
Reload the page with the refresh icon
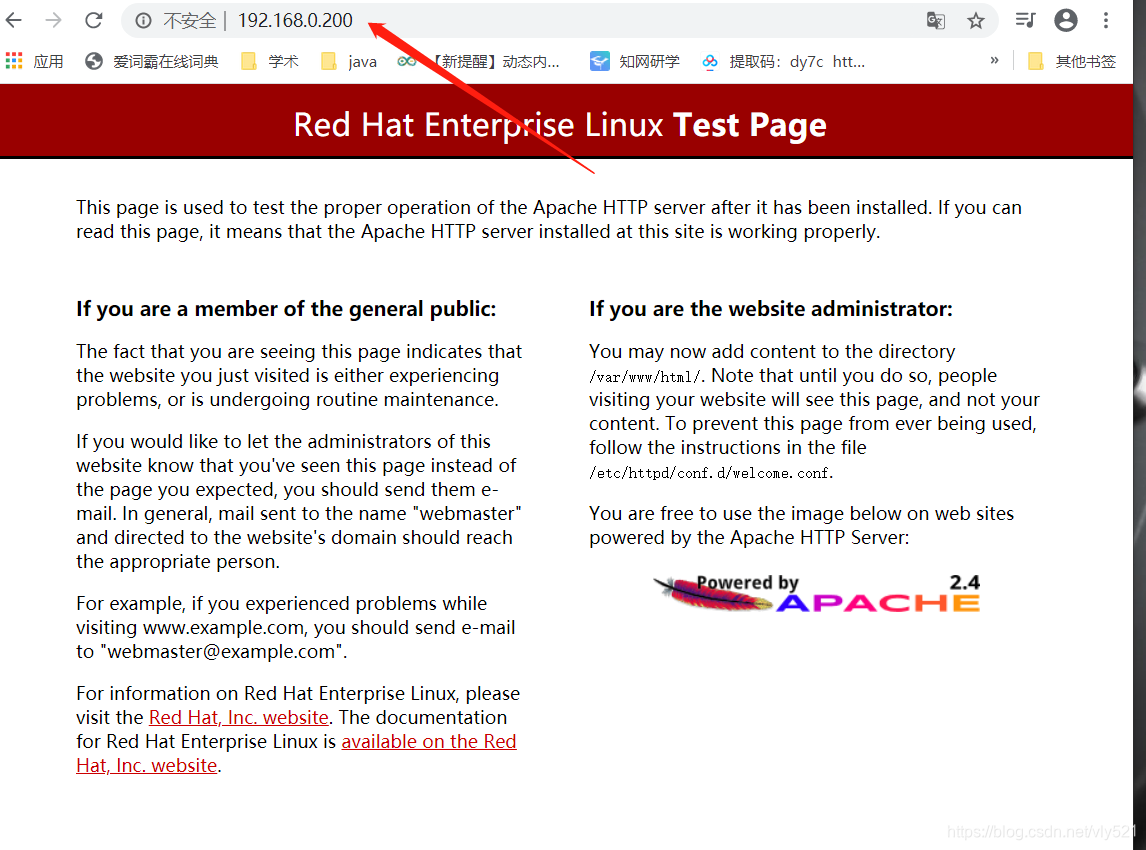pos(94,20)
